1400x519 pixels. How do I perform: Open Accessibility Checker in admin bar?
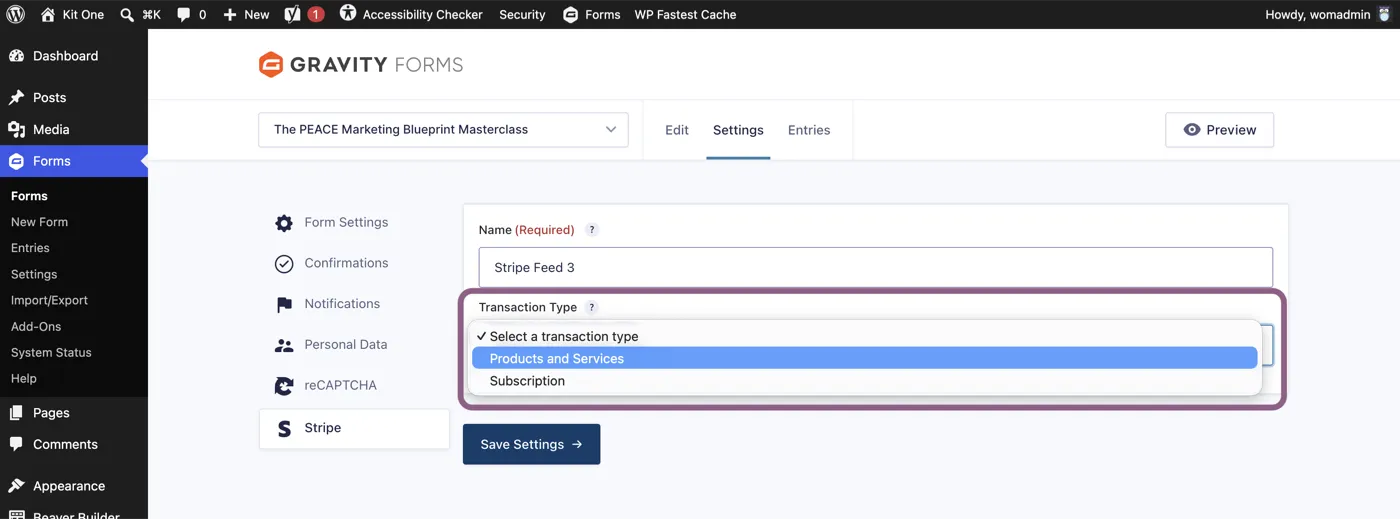click(x=411, y=14)
